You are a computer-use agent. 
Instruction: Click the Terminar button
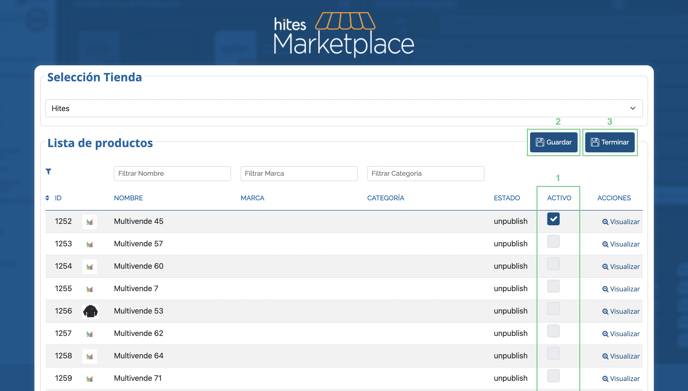point(609,142)
